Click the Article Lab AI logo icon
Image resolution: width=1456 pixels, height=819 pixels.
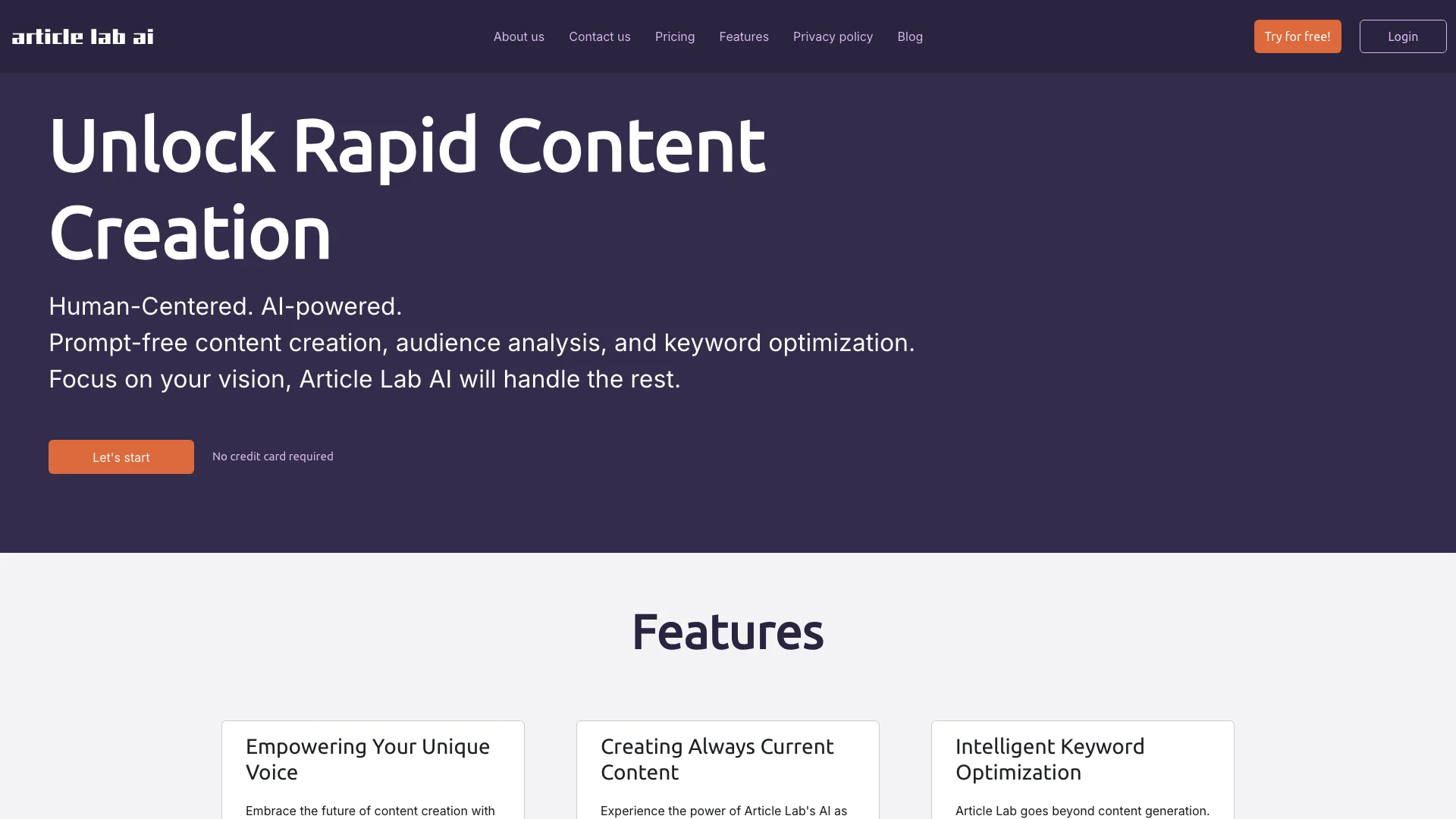(x=82, y=36)
